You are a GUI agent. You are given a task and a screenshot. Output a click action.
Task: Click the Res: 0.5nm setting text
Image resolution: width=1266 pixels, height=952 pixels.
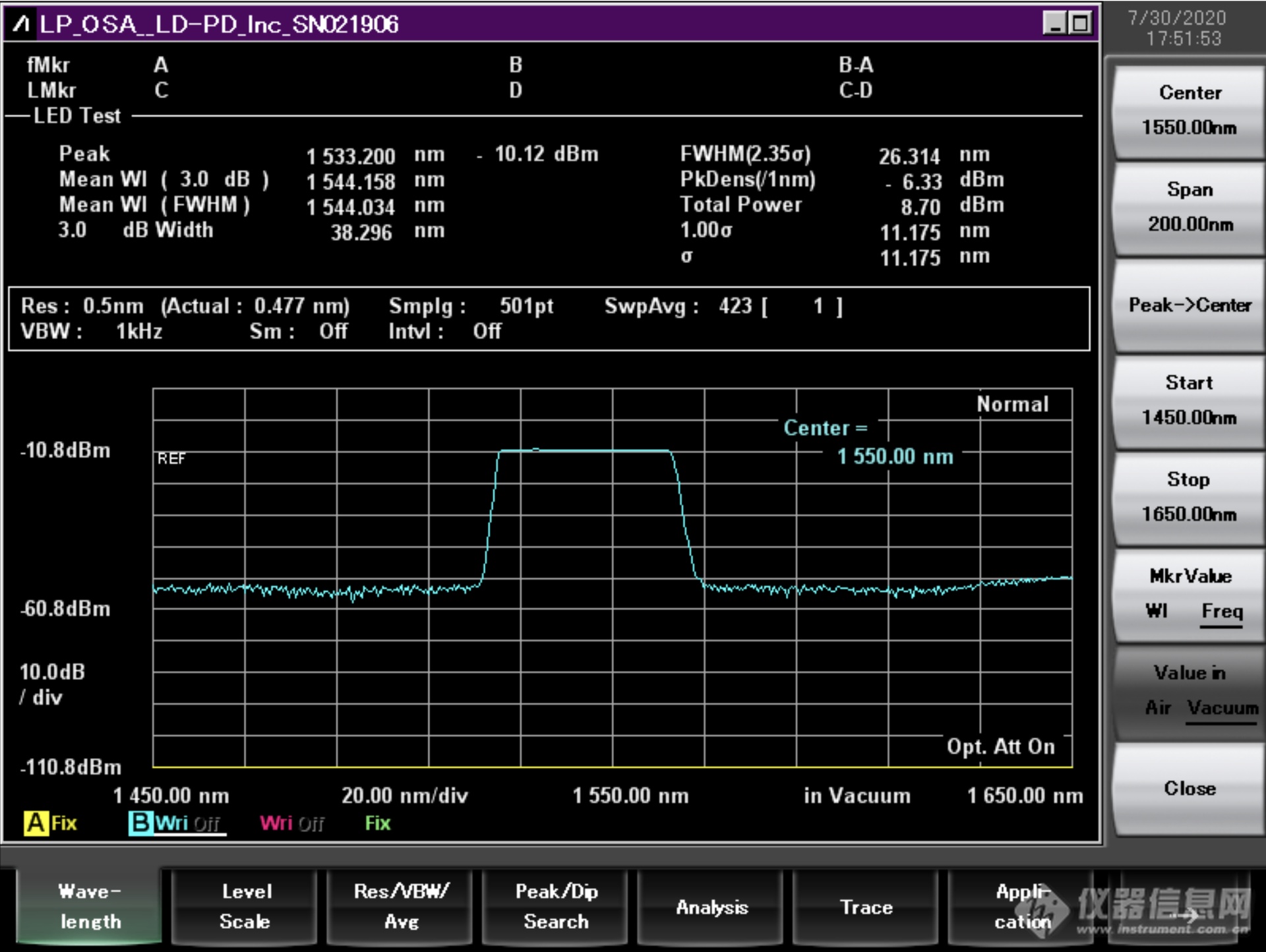[x=82, y=306]
